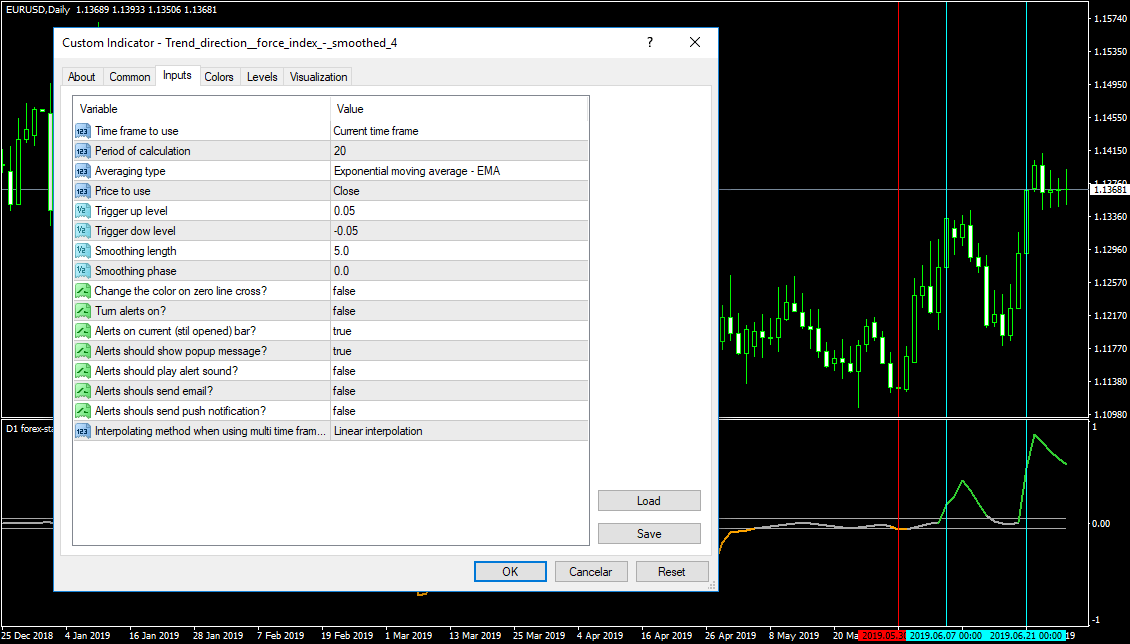Click the 'Price to use' variable name

point(123,191)
